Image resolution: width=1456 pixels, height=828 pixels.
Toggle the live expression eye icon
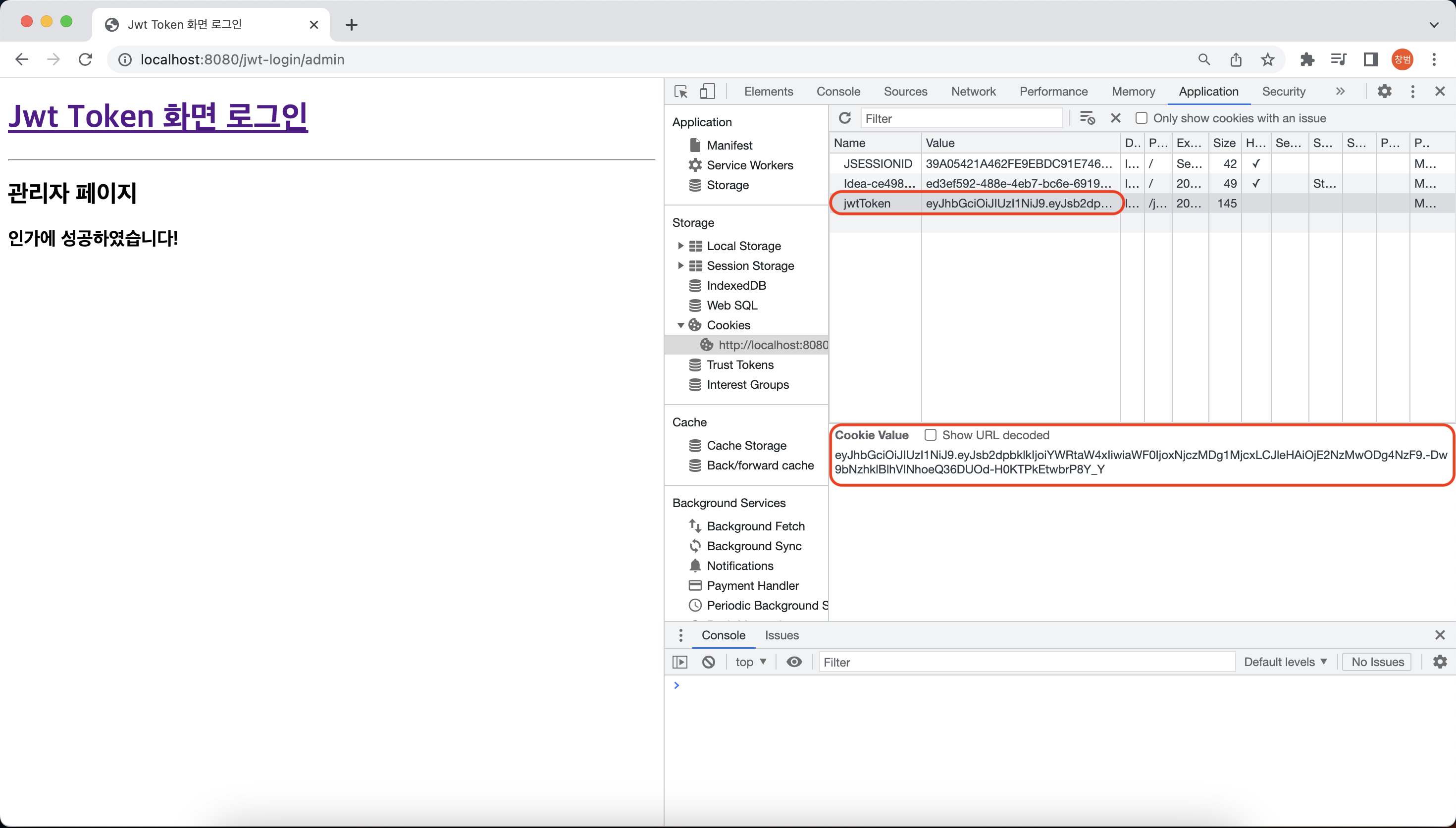[794, 662]
